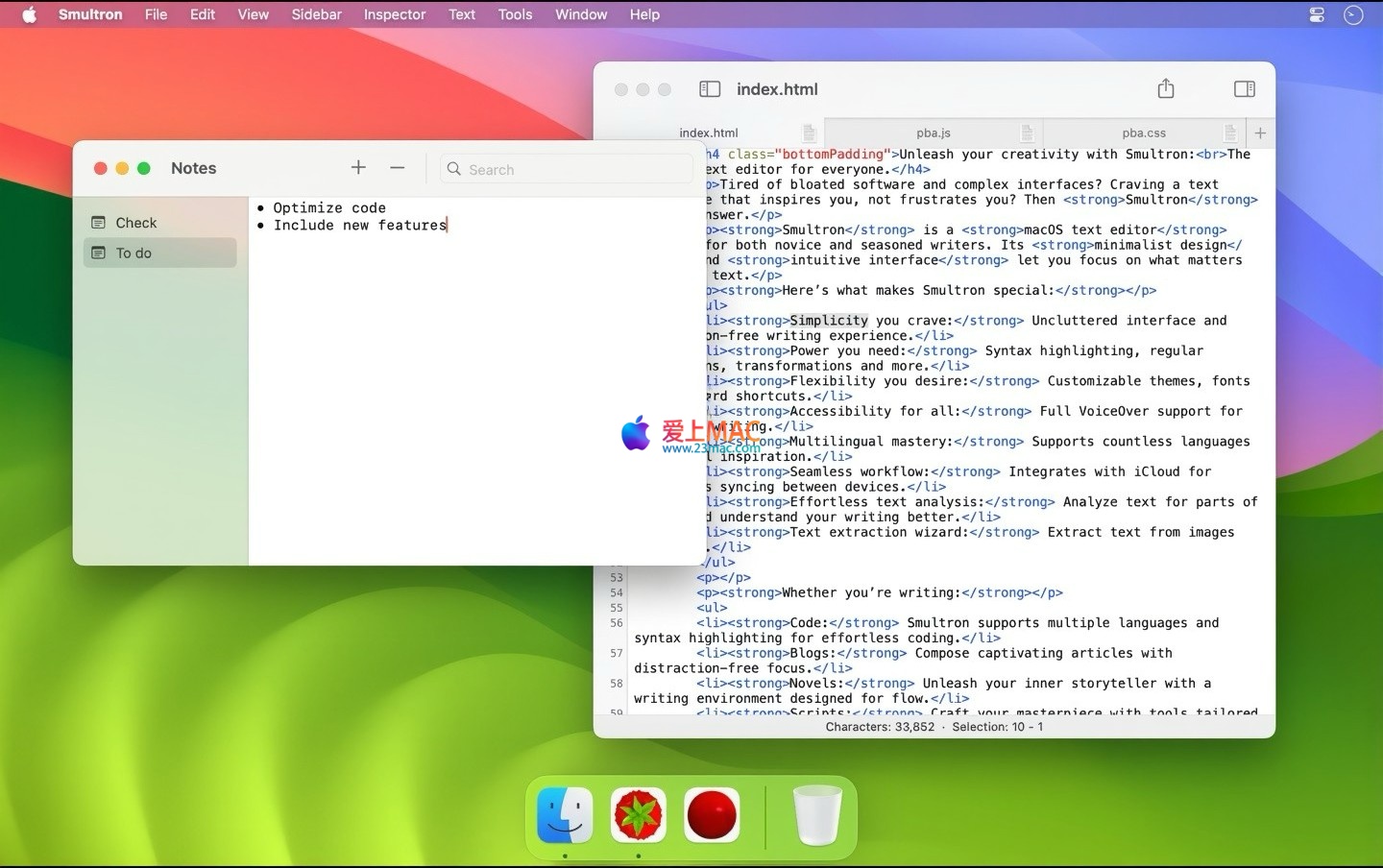Screen dimensions: 1383x868
Task: Toggle the left sidebar in index.html window
Action: pos(710,89)
